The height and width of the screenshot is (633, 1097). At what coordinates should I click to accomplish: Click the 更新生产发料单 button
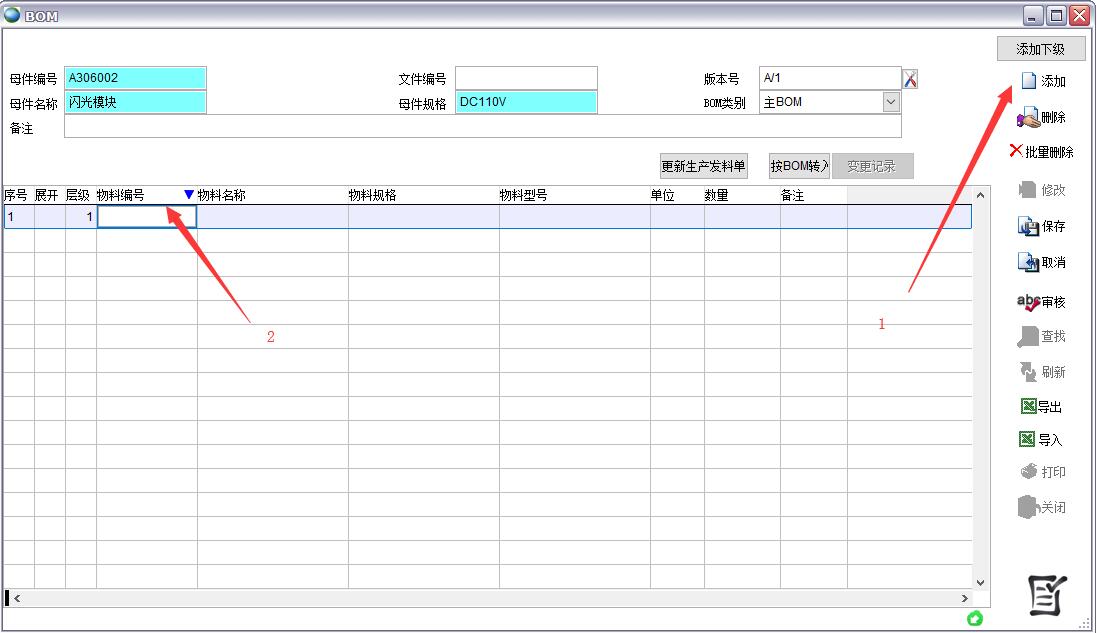click(704, 167)
